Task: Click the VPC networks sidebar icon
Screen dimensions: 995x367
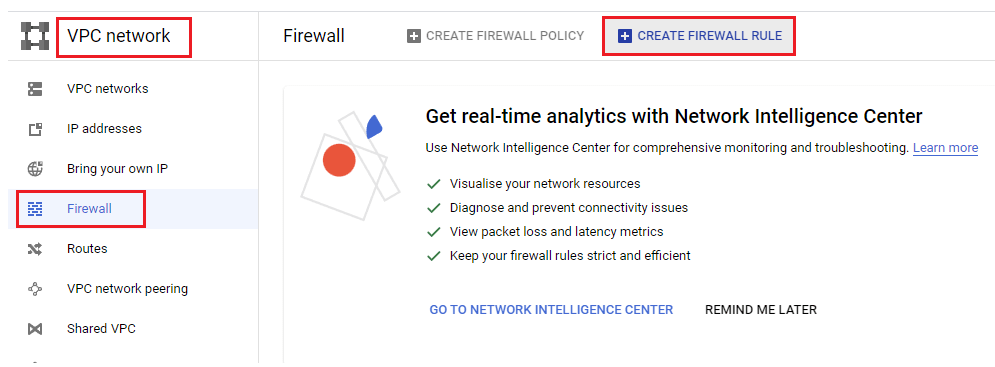Action: coord(35,89)
